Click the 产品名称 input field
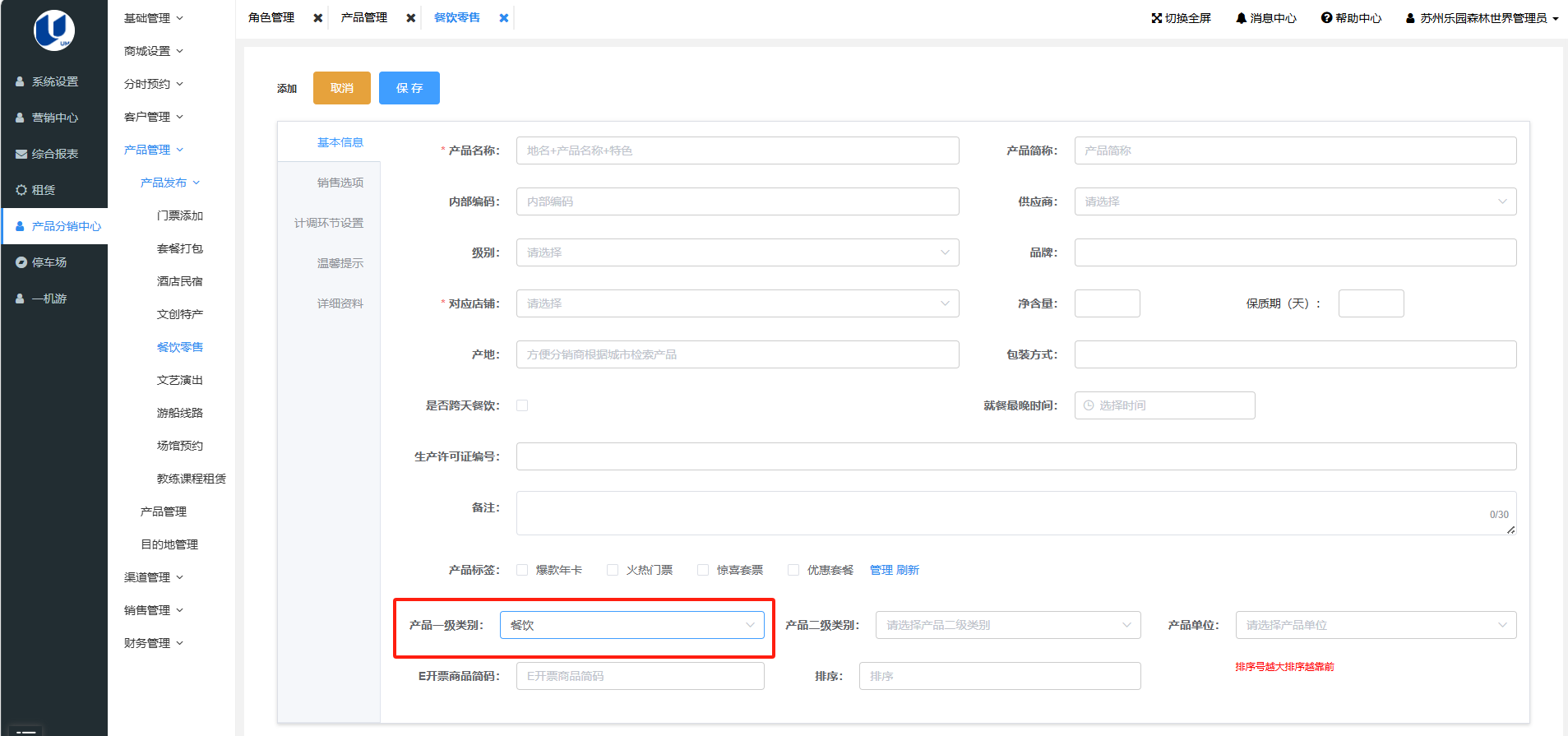The width and height of the screenshot is (1568, 736). click(737, 150)
